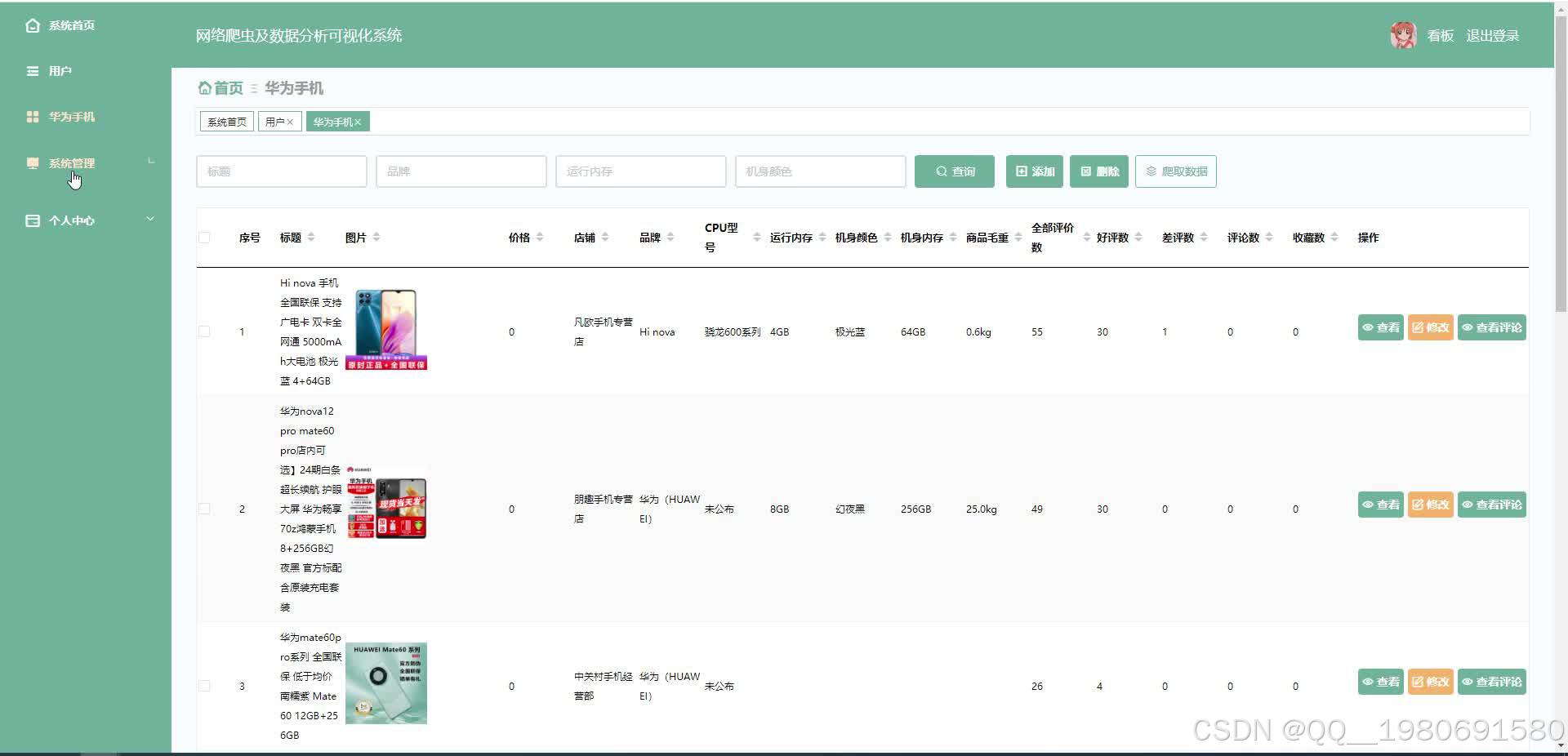The height and width of the screenshot is (756, 1568).
Task: Click the 机身颜色 search input field
Action: [821, 171]
